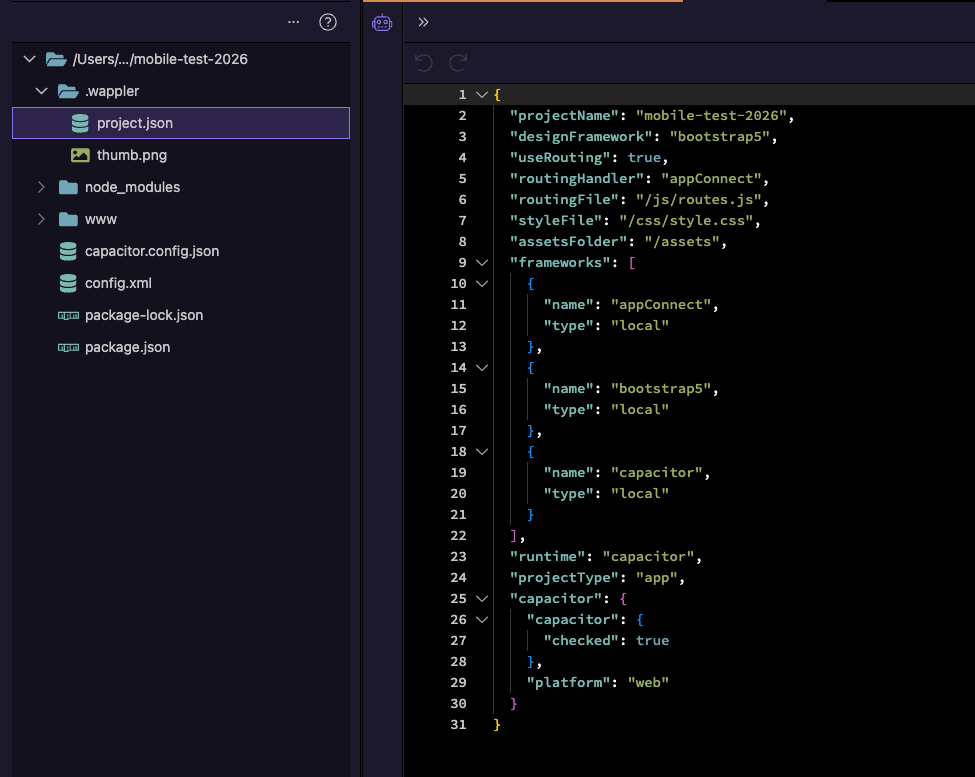Screen dimensions: 975x777
Task: Collapse the mobile-test-2026 project root
Action: click(x=29, y=59)
